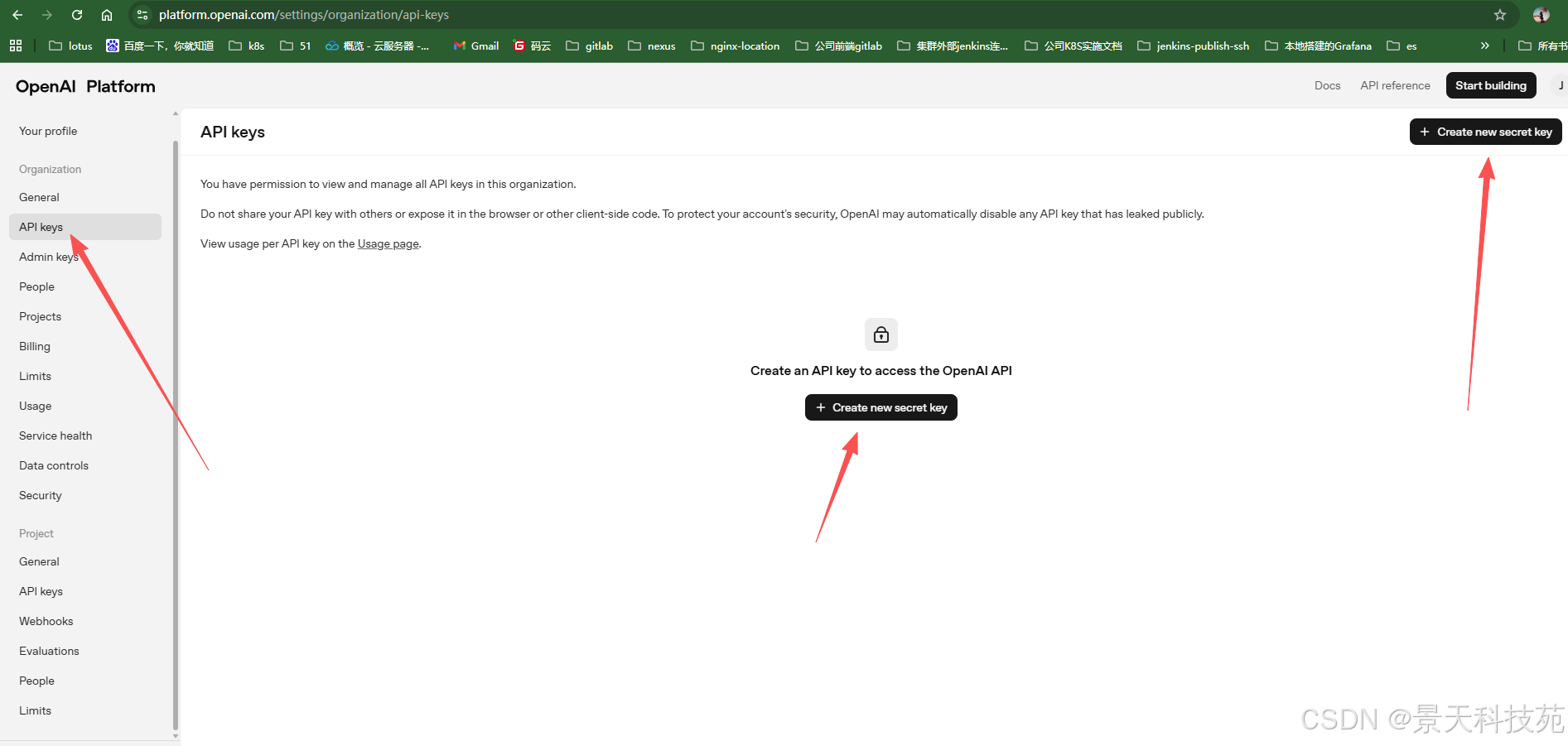
Task: View the Usage section in sidebar
Action: click(35, 406)
